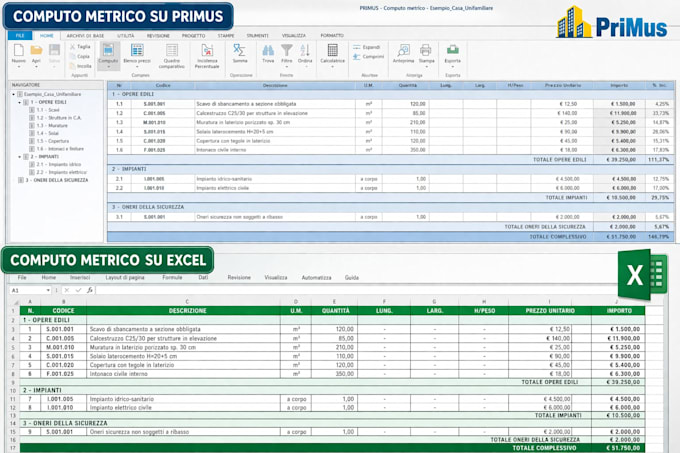Click Excel's select-all corner triangle
The width and height of the screenshot is (680, 453).
coord(16,302)
